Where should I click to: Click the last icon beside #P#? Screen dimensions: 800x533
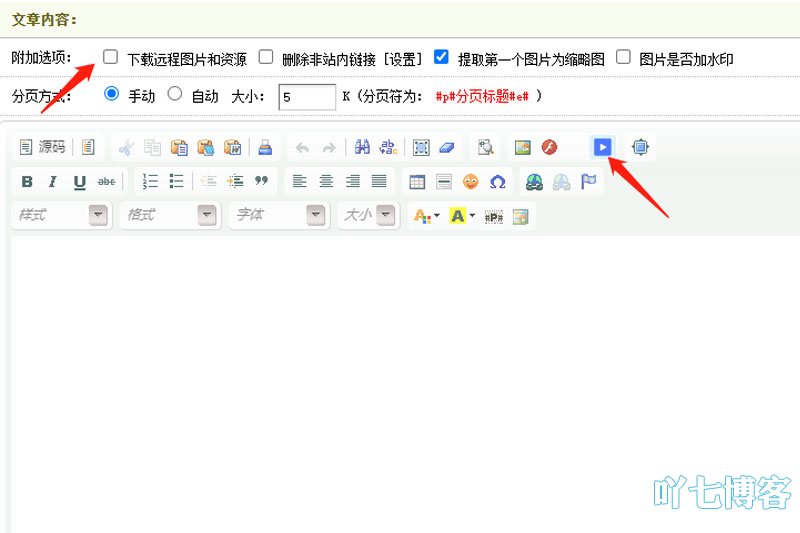point(520,217)
